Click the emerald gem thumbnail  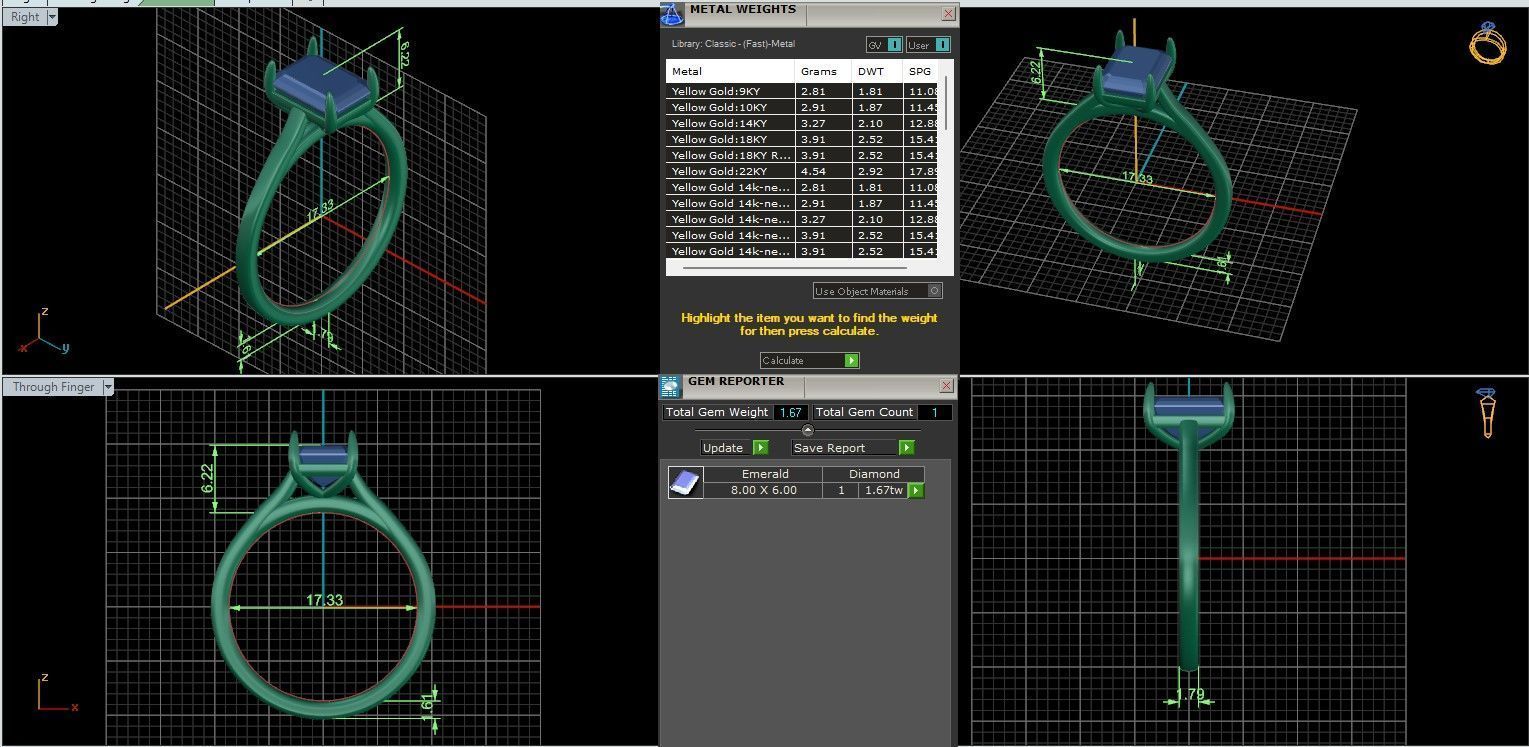pos(684,482)
